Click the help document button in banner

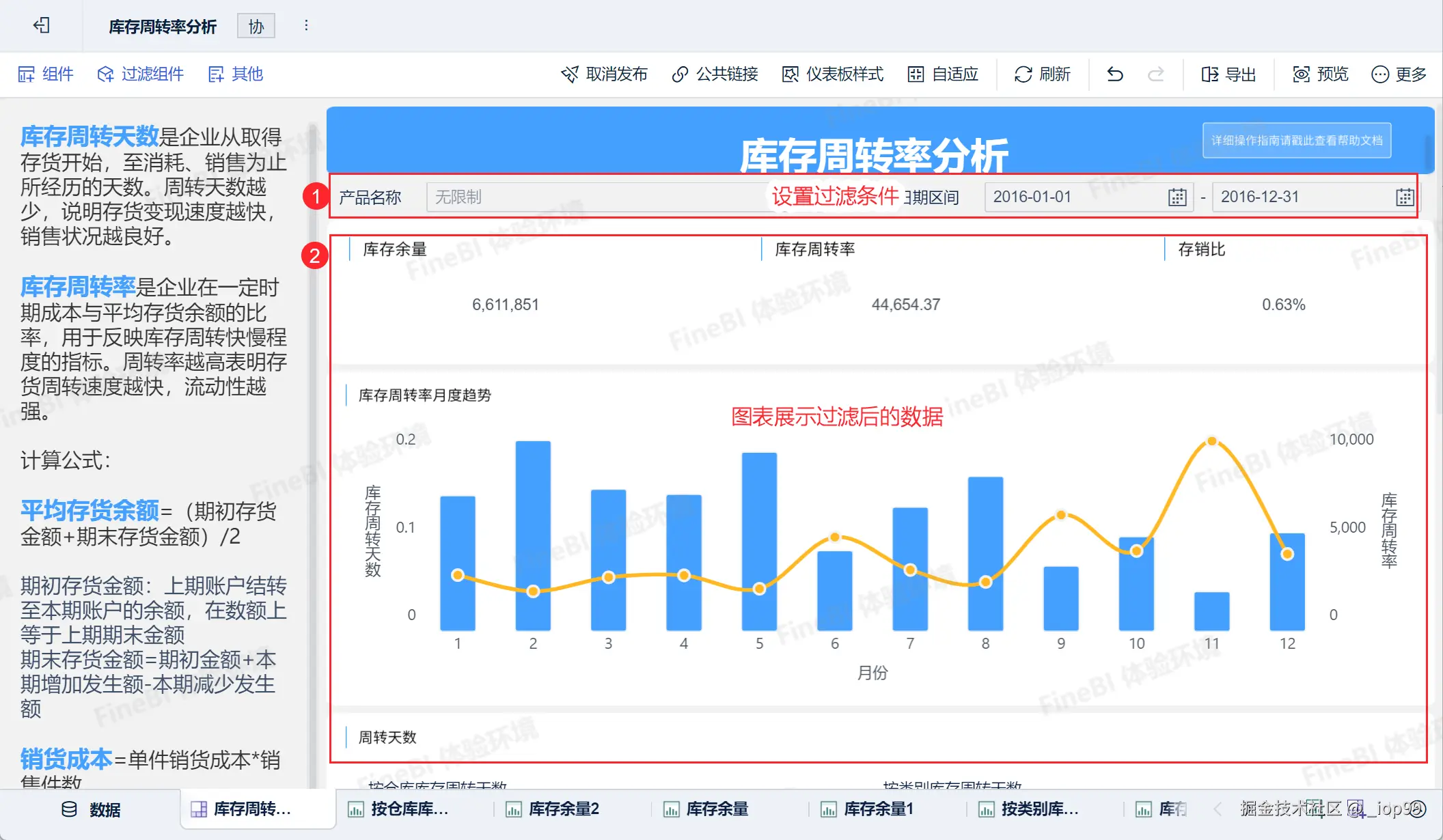pos(1296,140)
